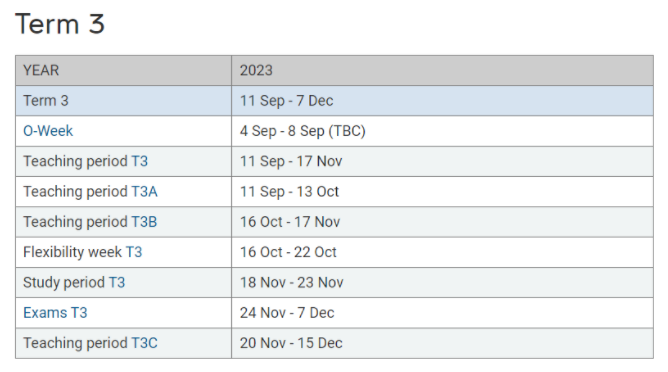The height and width of the screenshot is (372, 668).
Task: Click the T3 link in Study period row
Action: tap(117, 282)
